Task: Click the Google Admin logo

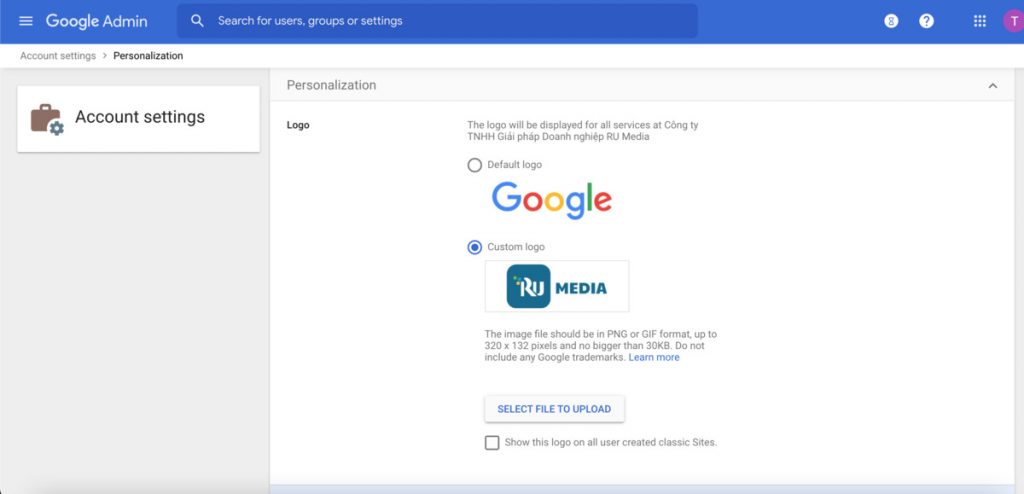Action: coord(97,21)
